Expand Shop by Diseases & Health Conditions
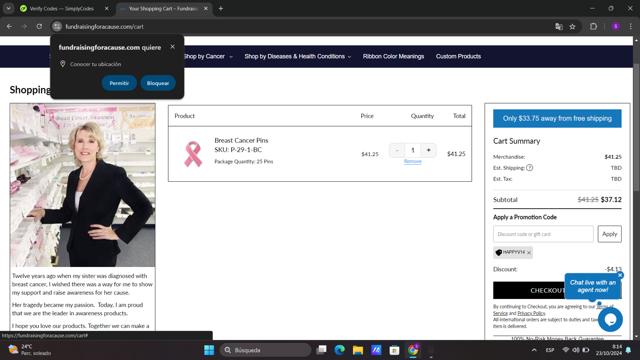Image resolution: width=640 pixels, height=360 pixels. [298, 56]
